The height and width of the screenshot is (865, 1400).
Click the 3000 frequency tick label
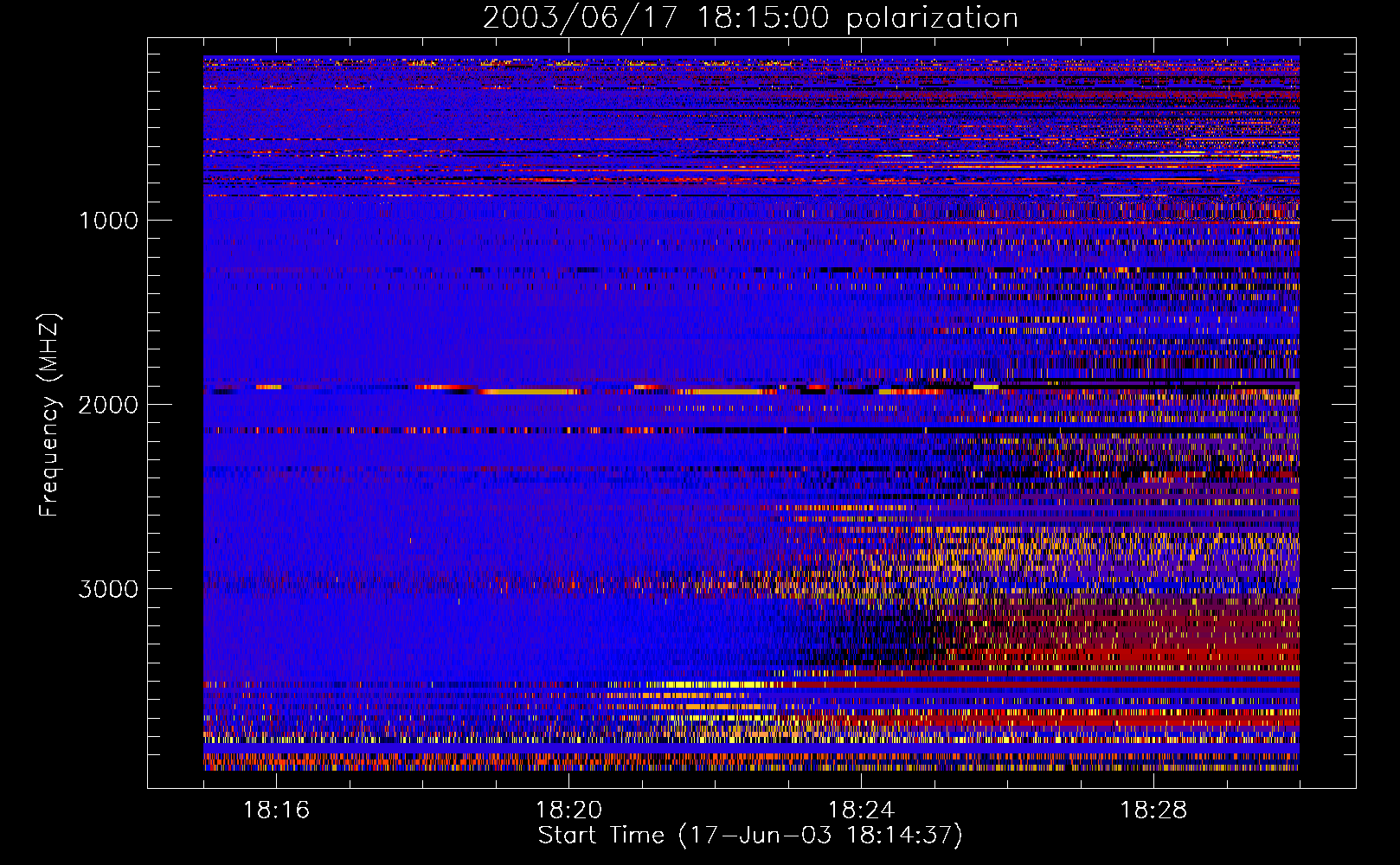[109, 589]
